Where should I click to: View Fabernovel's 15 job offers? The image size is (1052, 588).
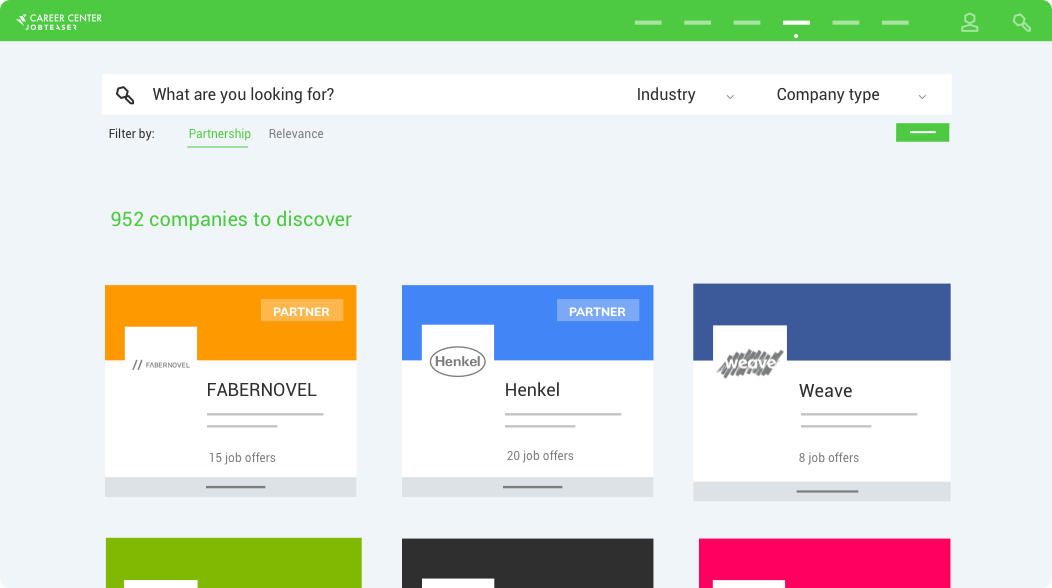[x=242, y=458]
